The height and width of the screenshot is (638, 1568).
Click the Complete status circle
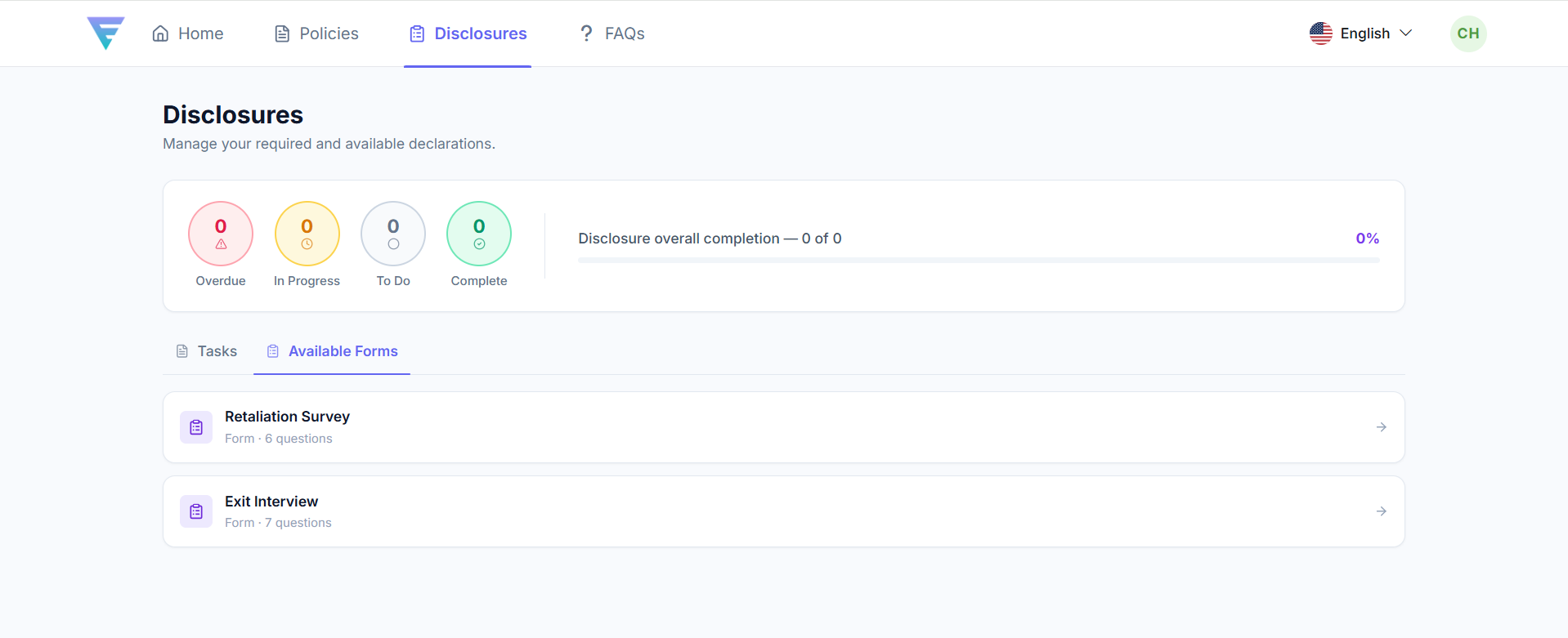pyautogui.click(x=479, y=234)
